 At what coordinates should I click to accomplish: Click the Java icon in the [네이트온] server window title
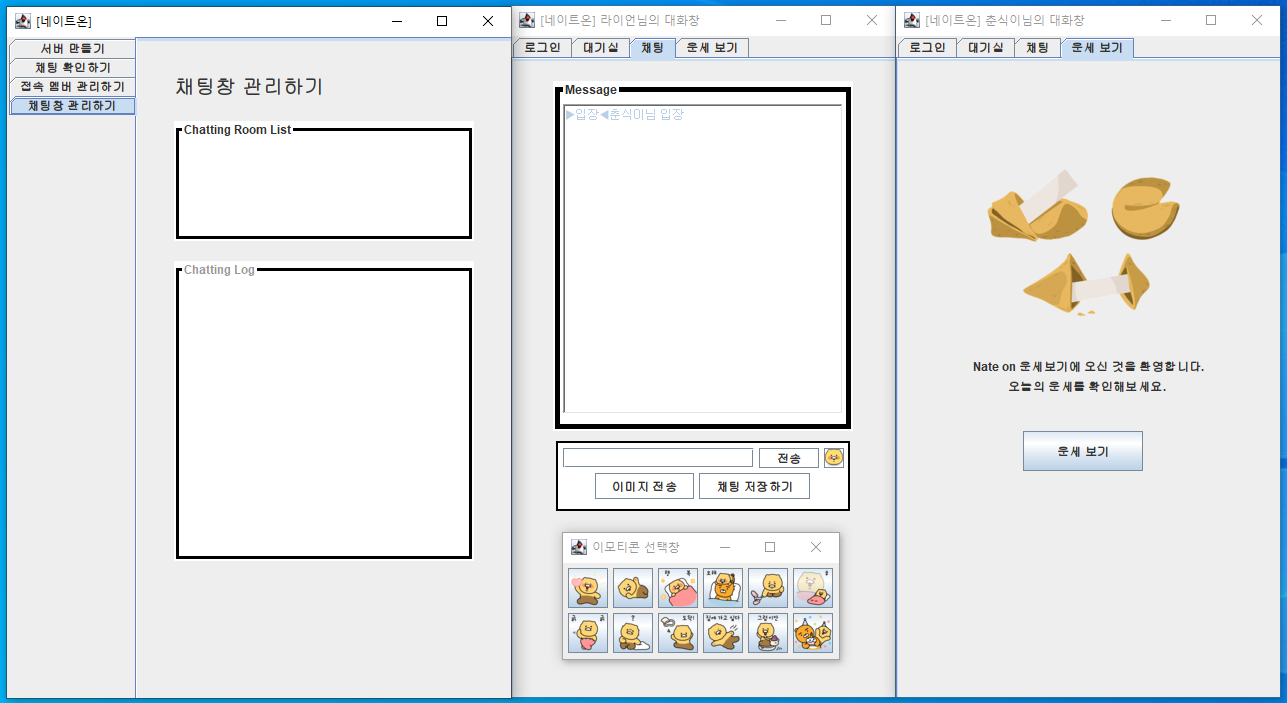coord(23,21)
